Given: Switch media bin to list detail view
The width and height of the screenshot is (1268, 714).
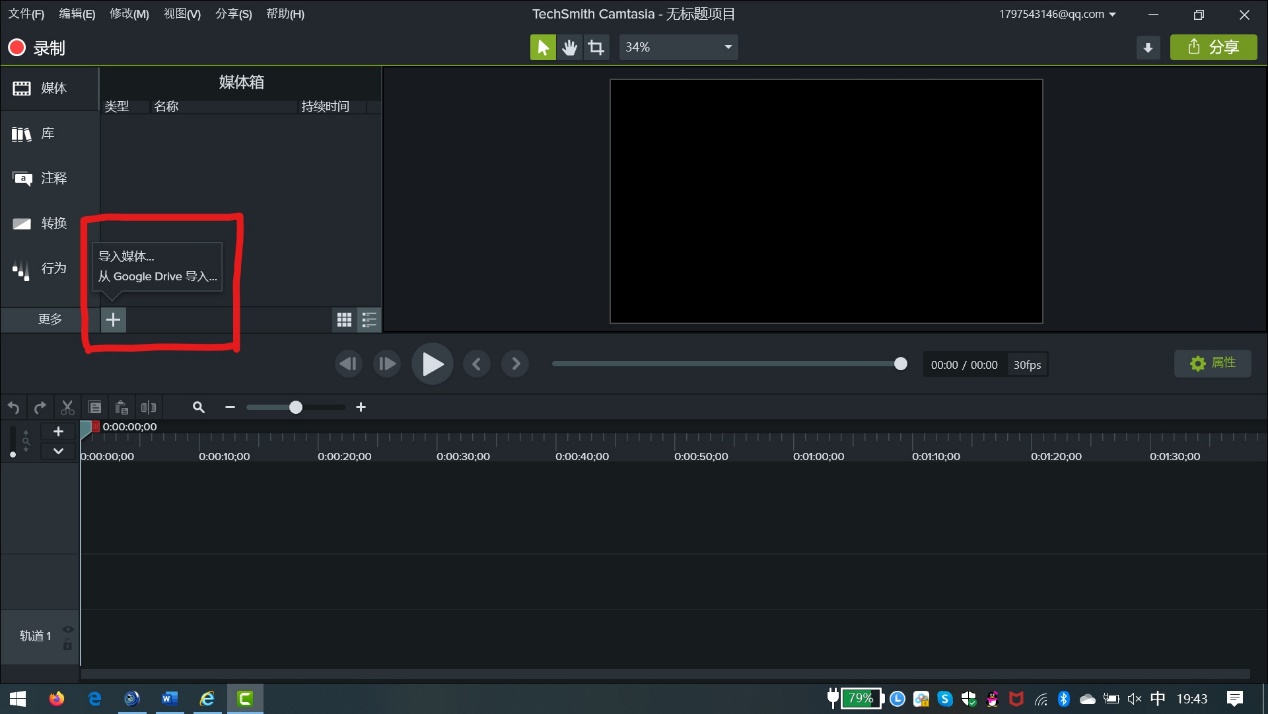Looking at the screenshot, I should click(369, 320).
